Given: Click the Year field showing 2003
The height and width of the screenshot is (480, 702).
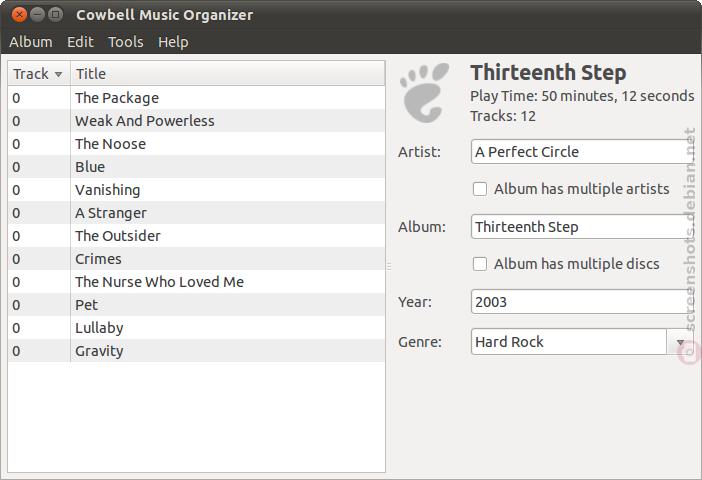Looking at the screenshot, I should [582, 302].
